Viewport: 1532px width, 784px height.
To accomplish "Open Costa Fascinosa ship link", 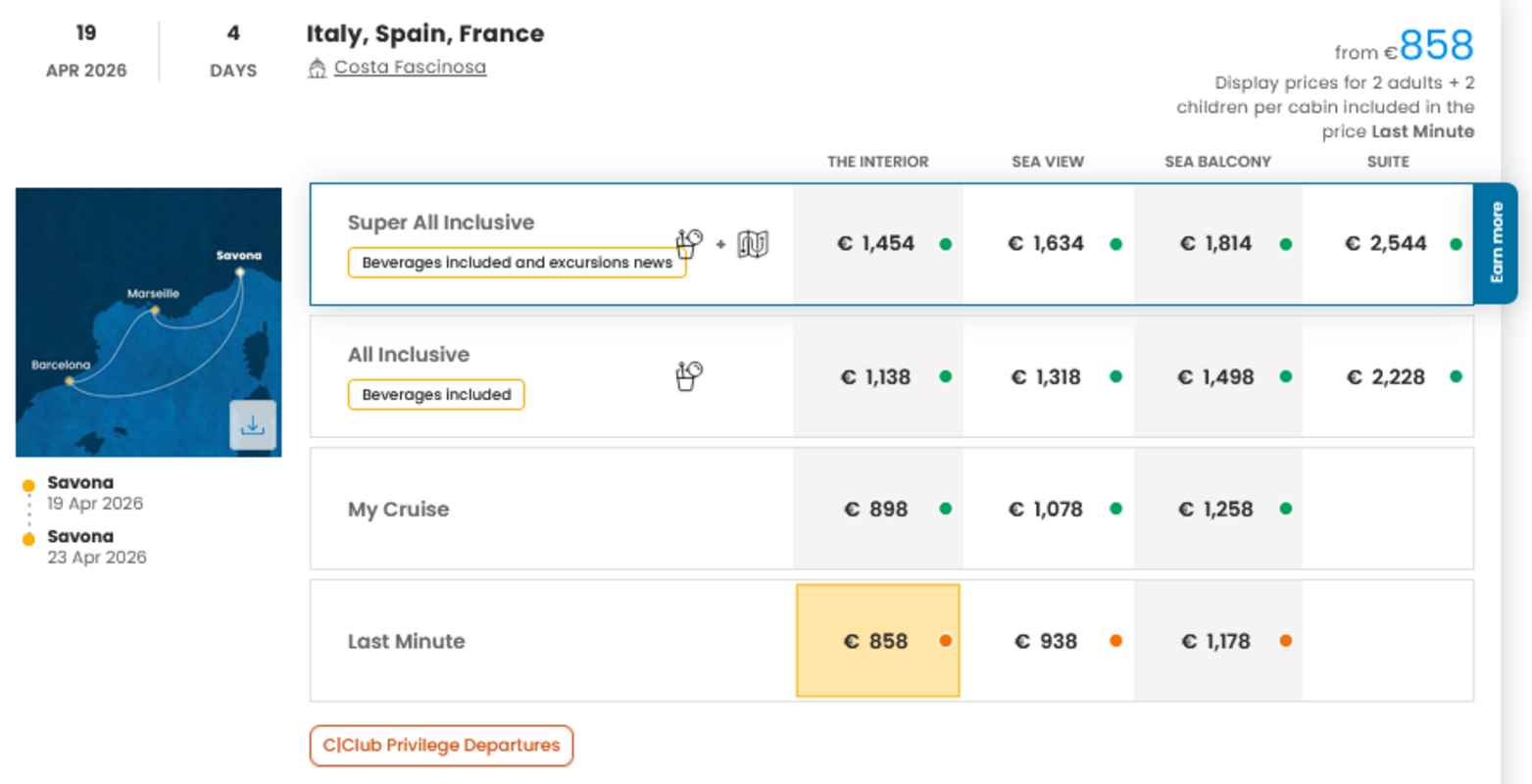I will [410, 68].
